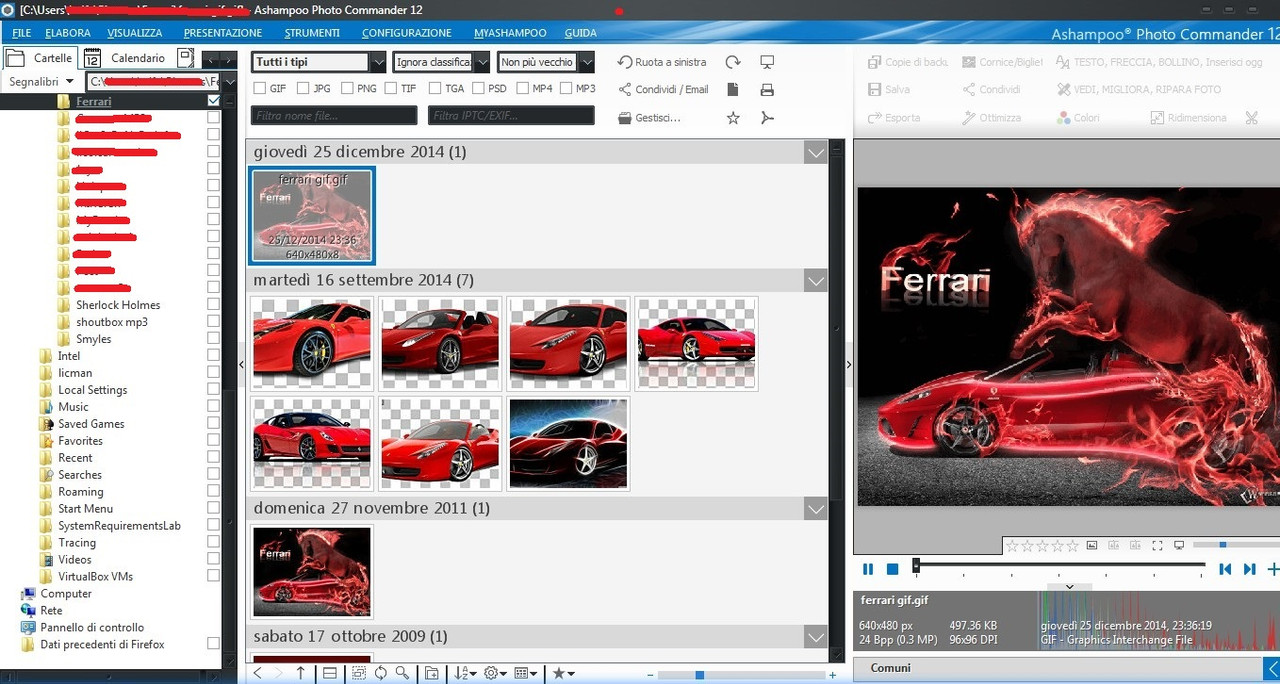Navigate back in browser bottom toolbar
1280x684 pixels.
click(257, 673)
